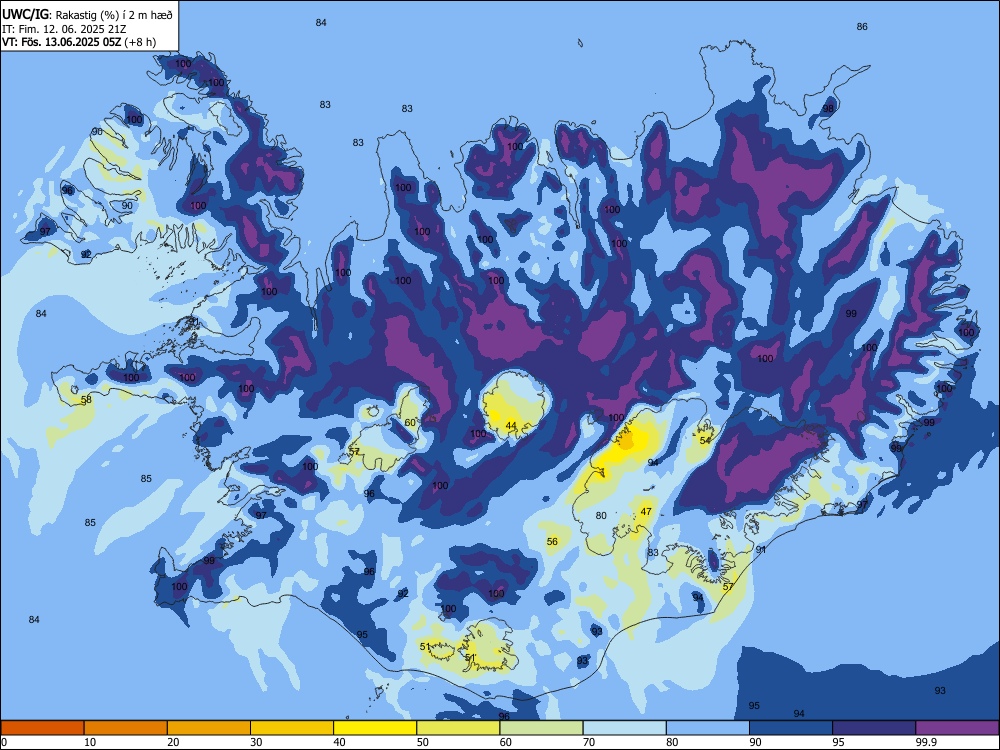Screen dimensions: 1000x750
Task: Pick the 95–99.9 deep indigo legend swatch
Action: [874, 728]
